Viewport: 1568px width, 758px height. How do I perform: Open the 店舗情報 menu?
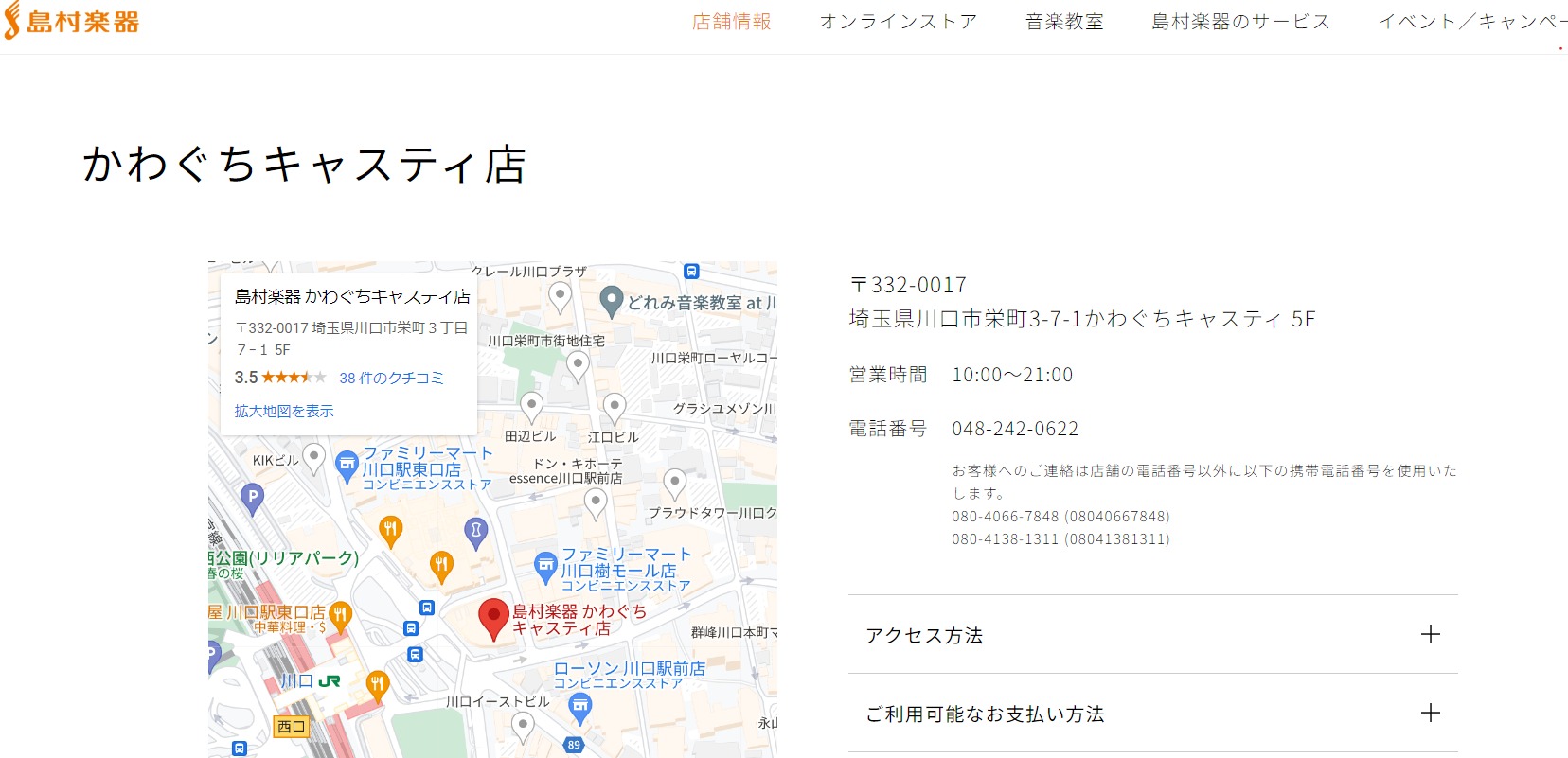pyautogui.click(x=732, y=22)
